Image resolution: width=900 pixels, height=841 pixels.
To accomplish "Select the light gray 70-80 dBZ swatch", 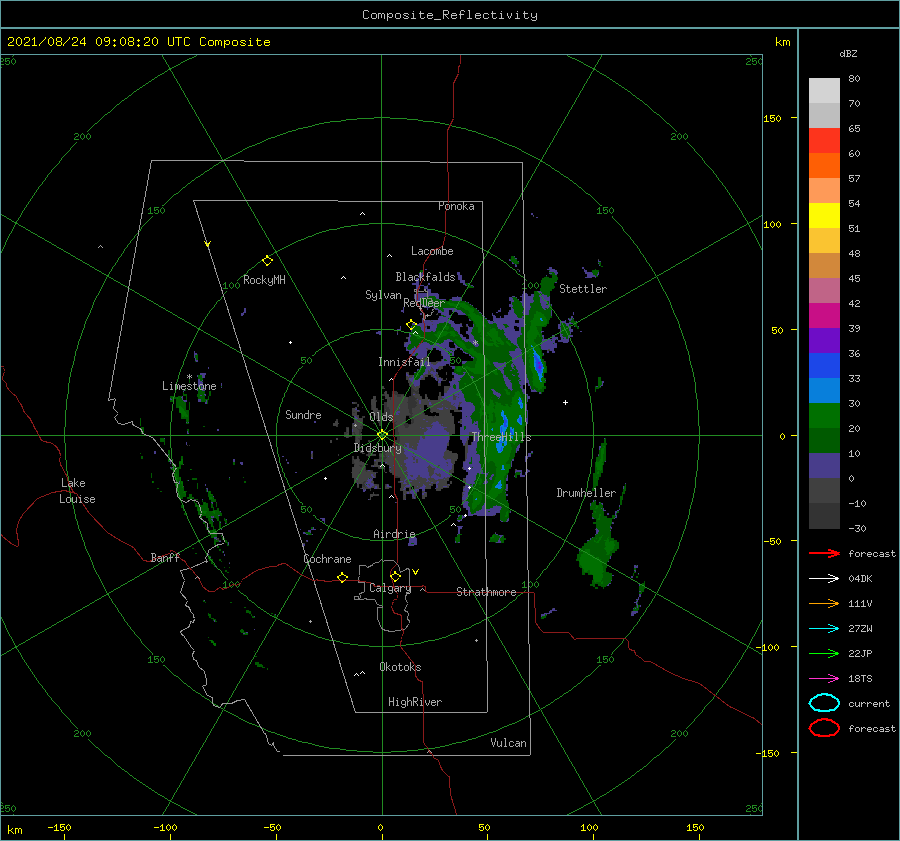I will pyautogui.click(x=824, y=91).
